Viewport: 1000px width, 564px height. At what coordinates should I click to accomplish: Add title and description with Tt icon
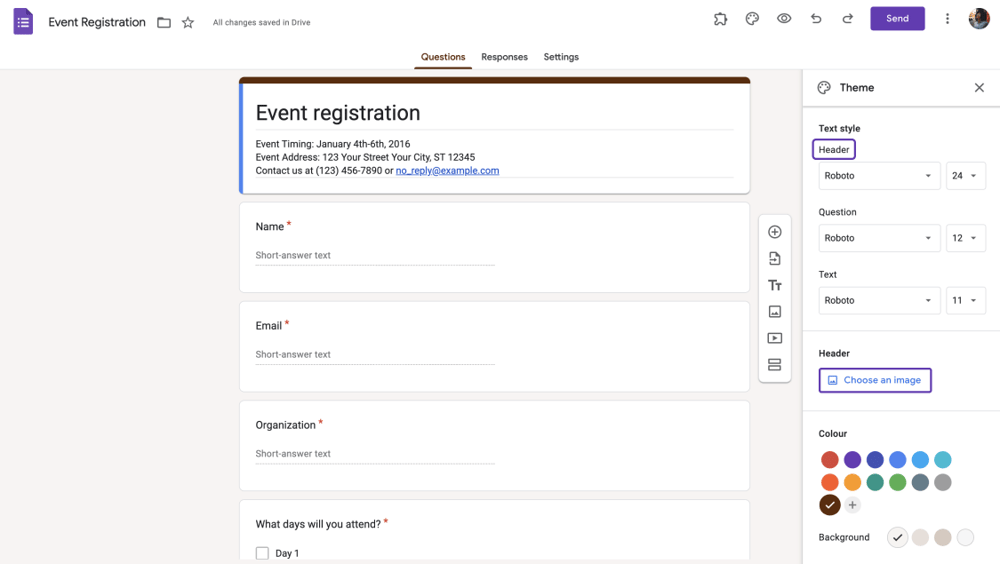point(774,285)
